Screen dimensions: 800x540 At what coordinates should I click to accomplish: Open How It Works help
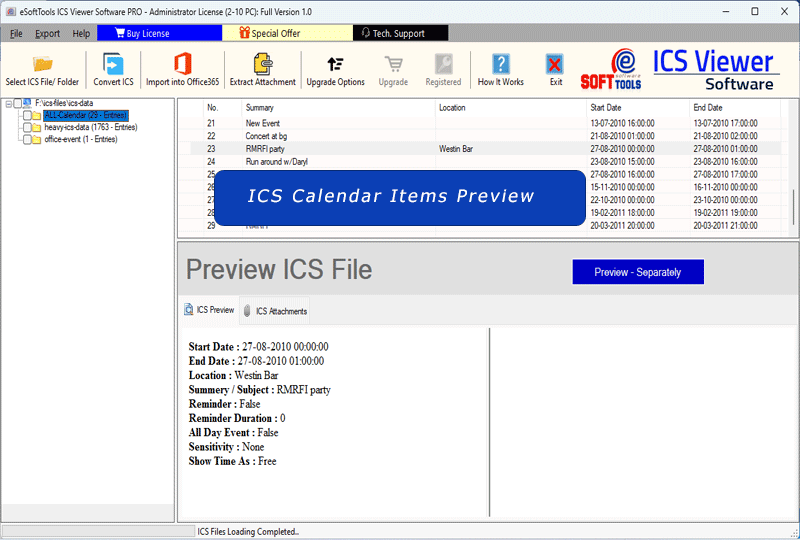click(501, 70)
